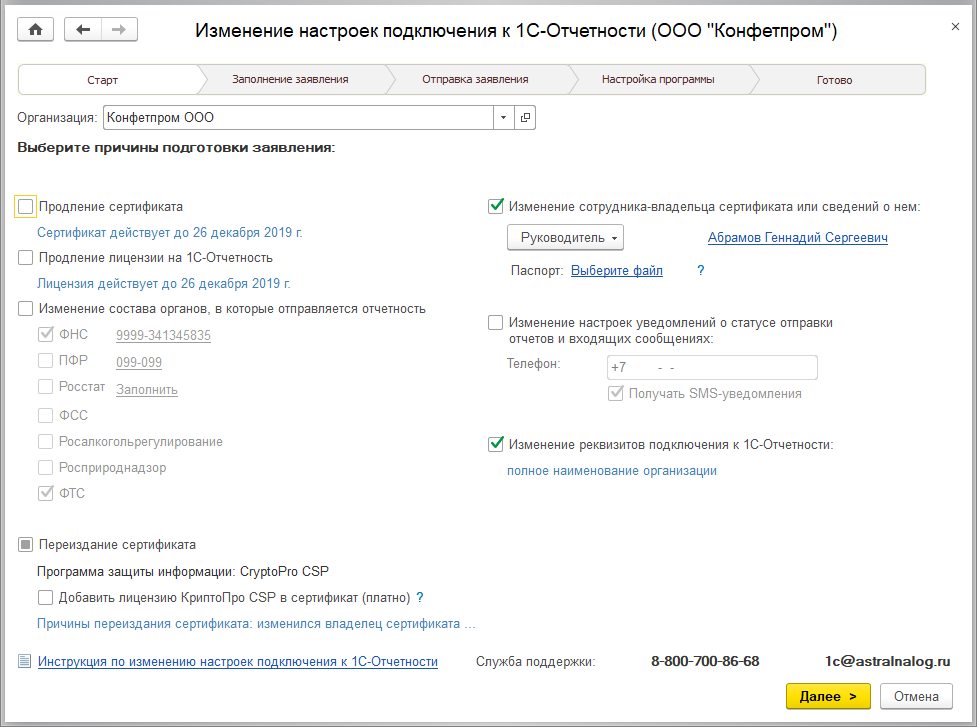
Task: Tick Изменение состава органов checkbox
Action: coord(26,308)
